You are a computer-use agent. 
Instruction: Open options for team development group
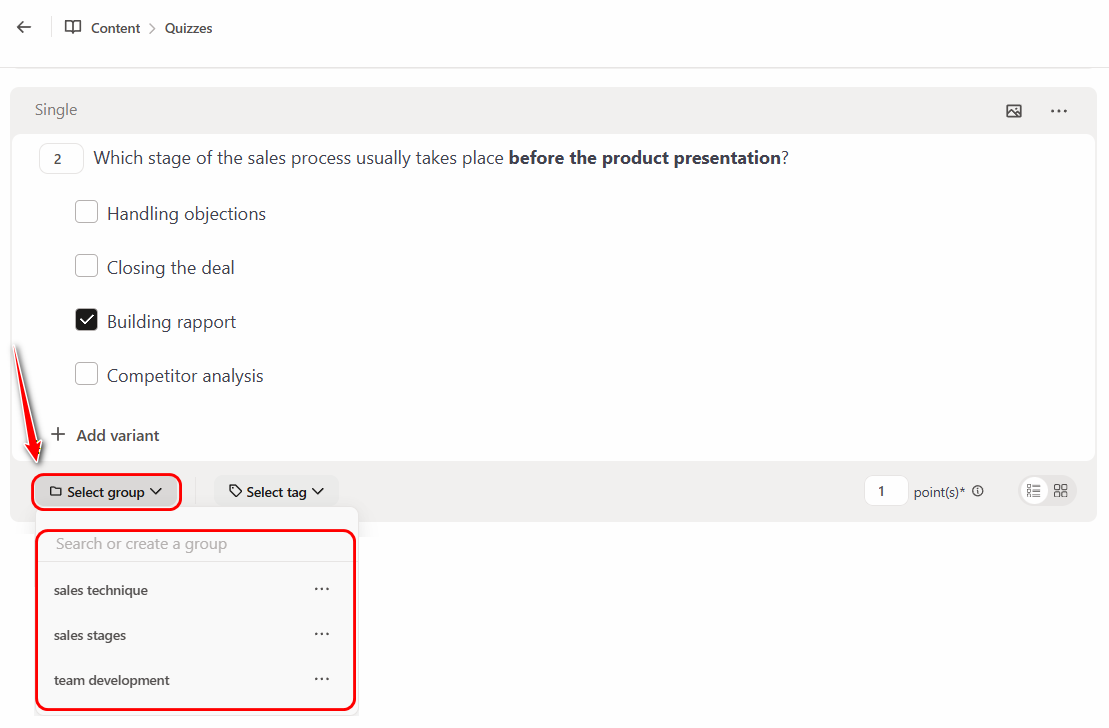click(x=321, y=679)
